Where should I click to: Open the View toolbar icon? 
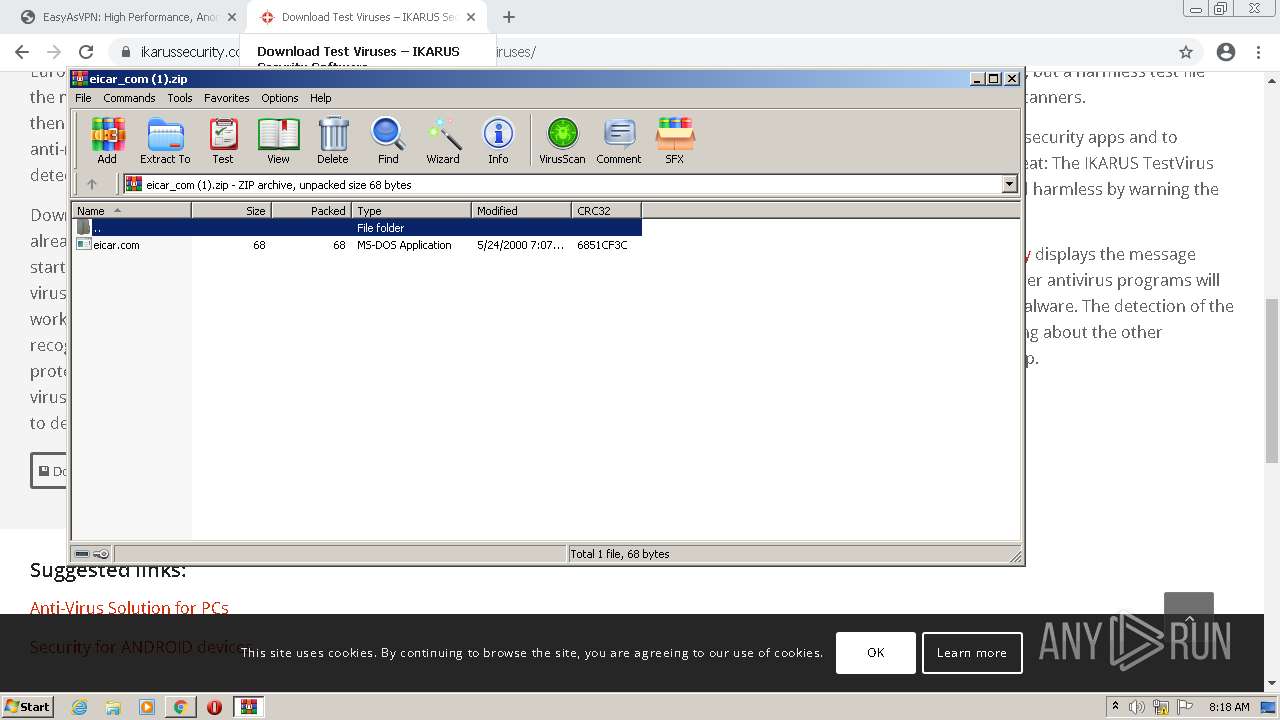click(278, 140)
